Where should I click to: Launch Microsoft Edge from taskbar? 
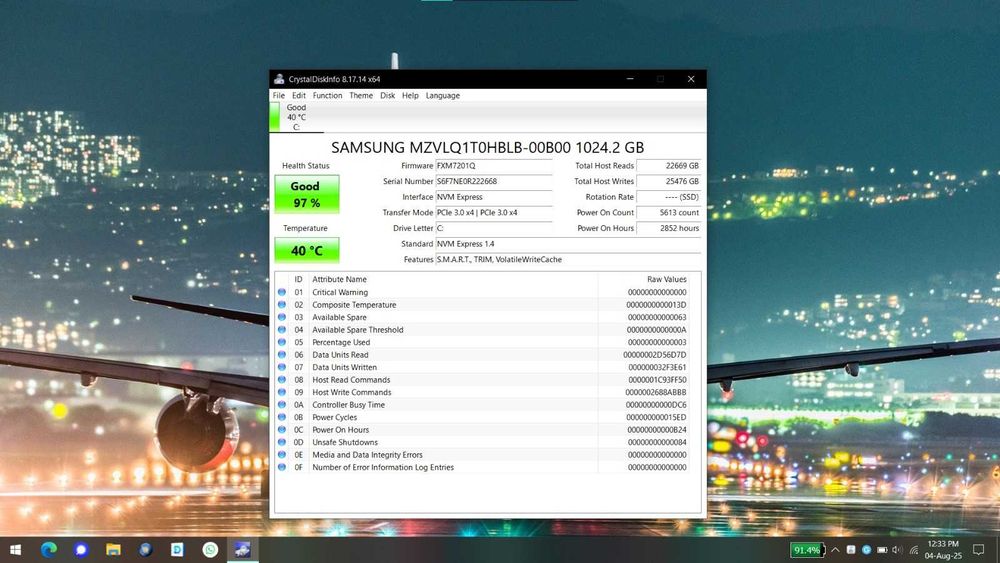click(48, 550)
